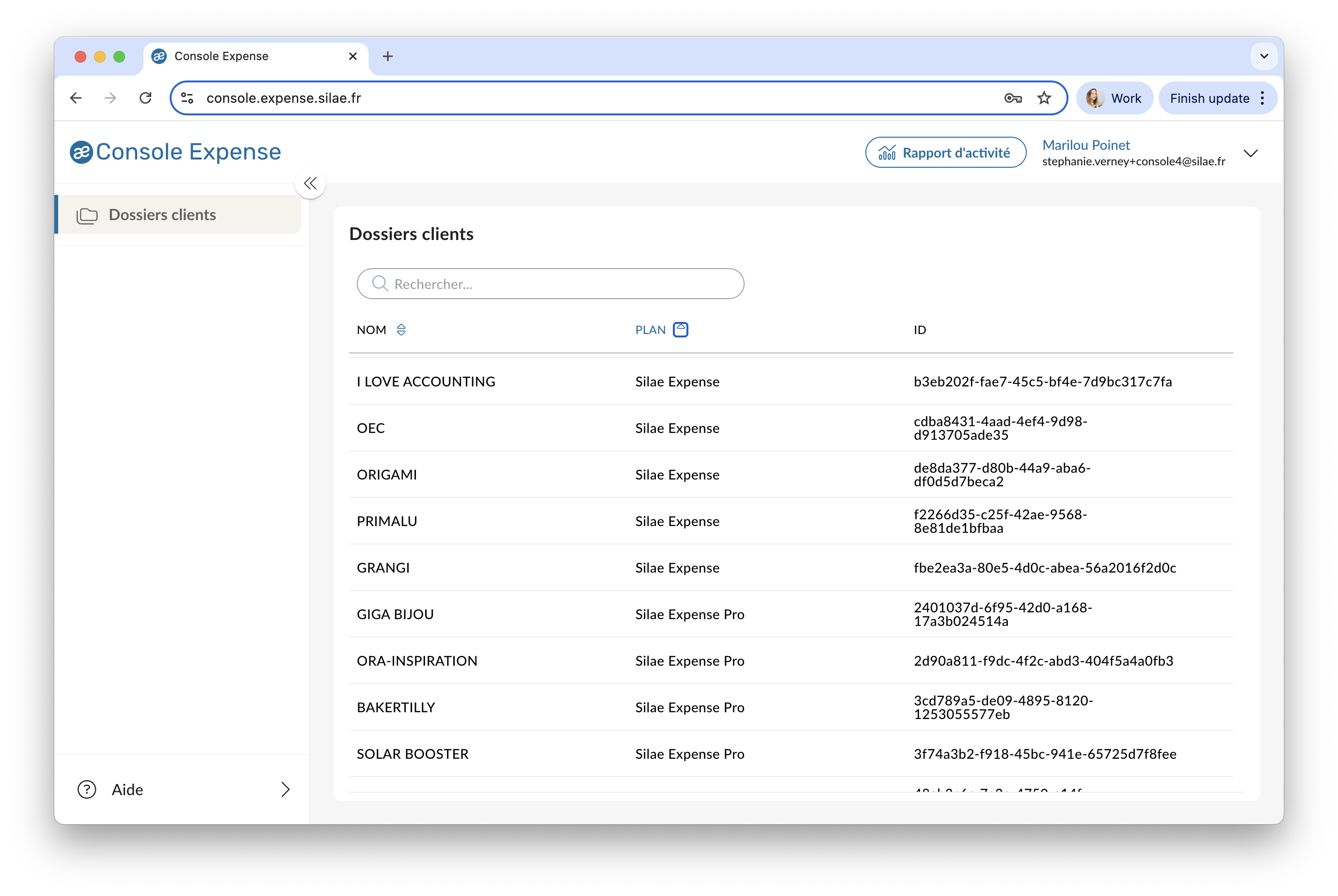Click Silae Expense Pro plan for GIGA BIJOU
This screenshot has width=1338, height=896.
coord(689,614)
